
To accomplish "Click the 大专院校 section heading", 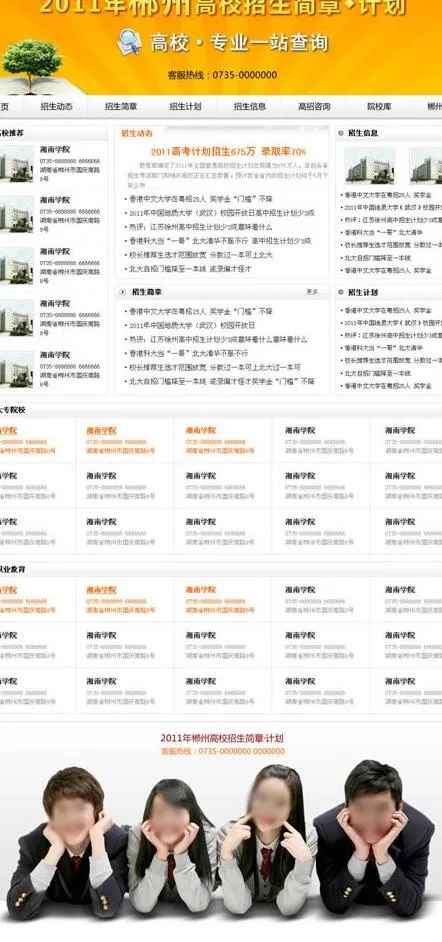I will [x=13, y=410].
